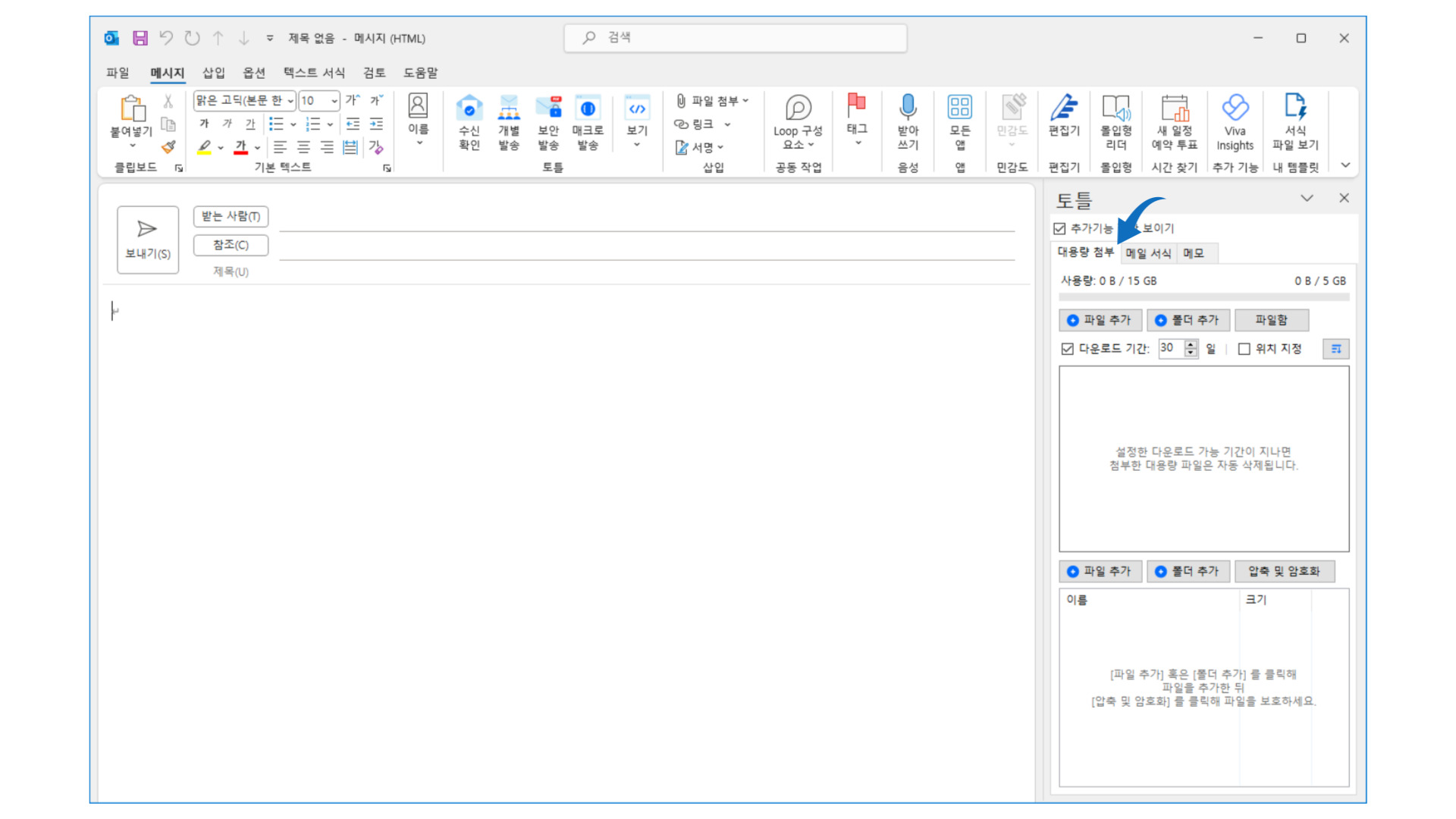
Task: Toggle the 추가기능 checkbox in the 토틀 panel
Action: 1060,228
